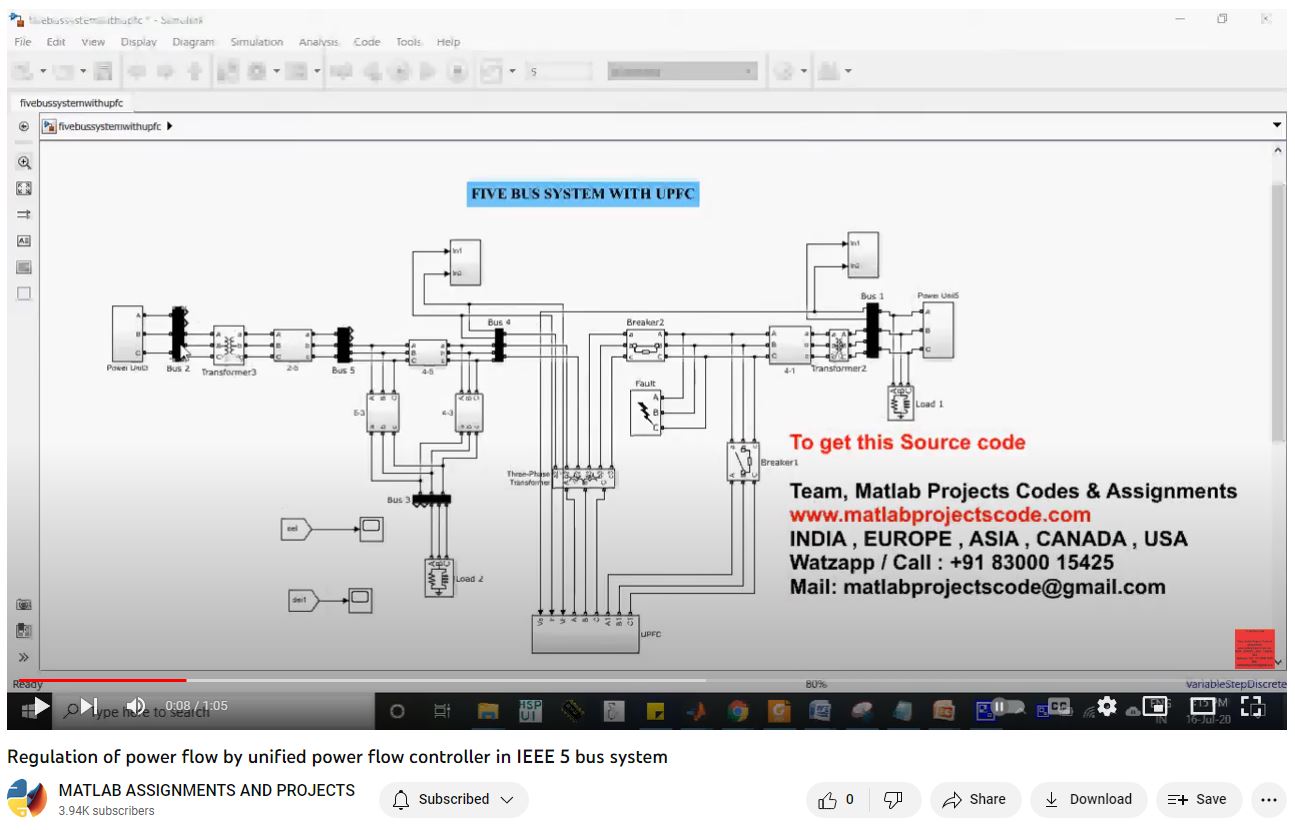Switch to theater mode view
The width and height of the screenshot is (1295, 830).
[1203, 706]
